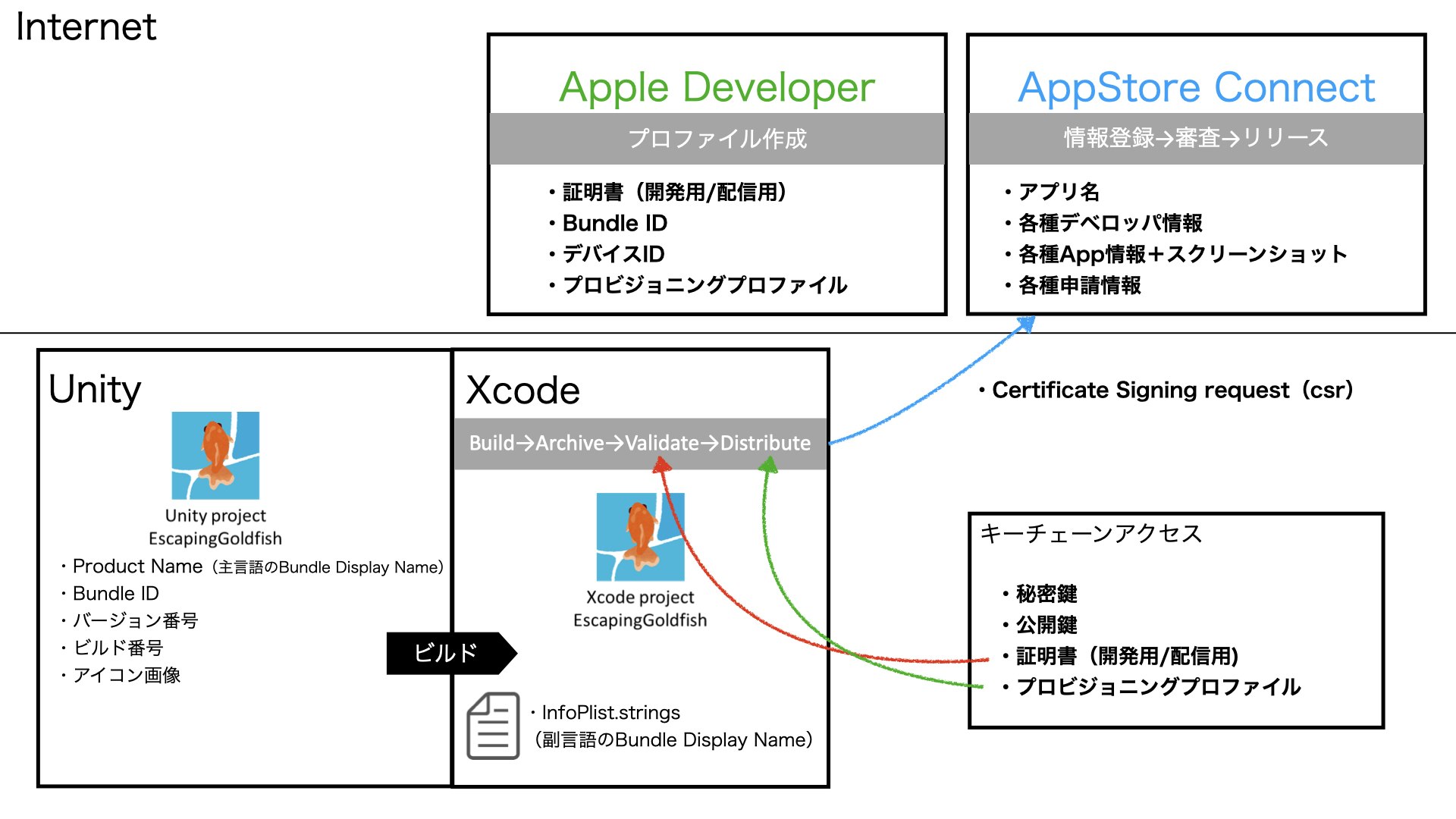This screenshot has width=1456, height=819.
Task: Select プロビジョニングプロファイル in キーチェーンアクセス
Action: 1151,687
